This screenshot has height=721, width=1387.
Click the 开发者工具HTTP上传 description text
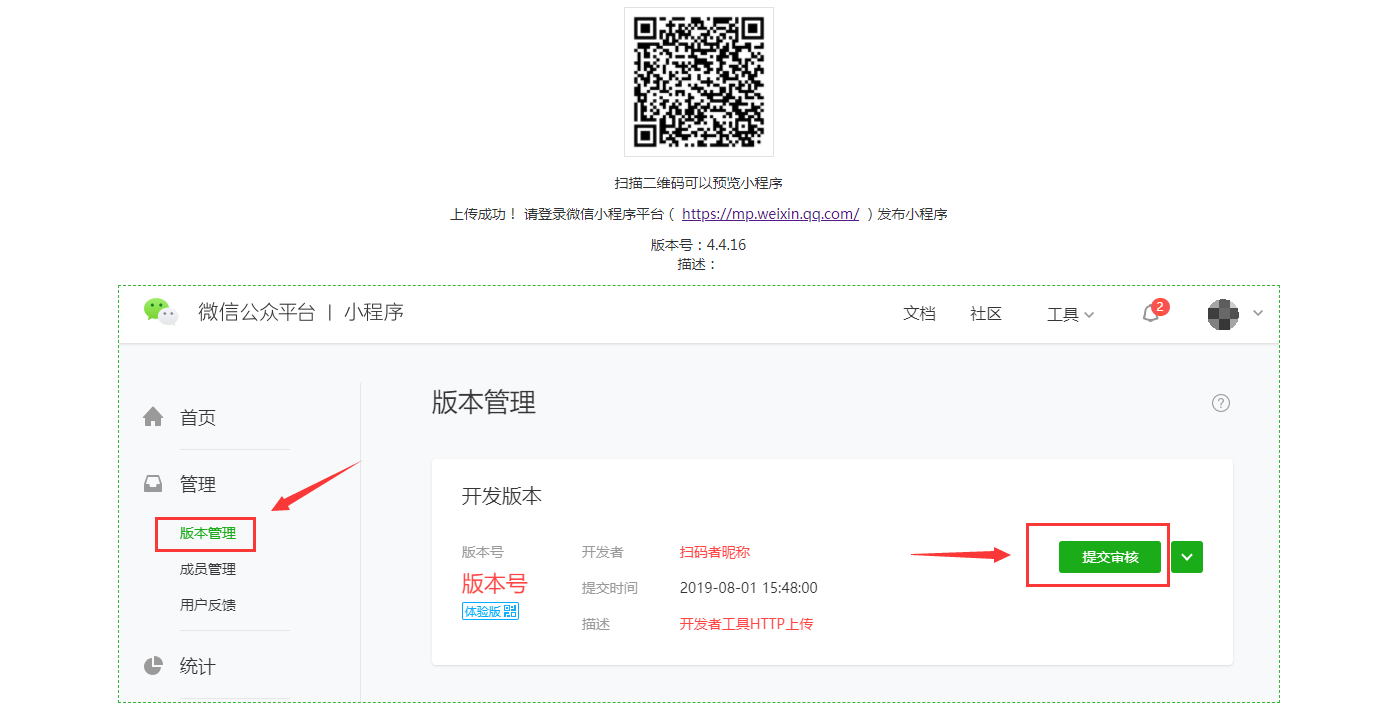pyautogui.click(x=746, y=624)
